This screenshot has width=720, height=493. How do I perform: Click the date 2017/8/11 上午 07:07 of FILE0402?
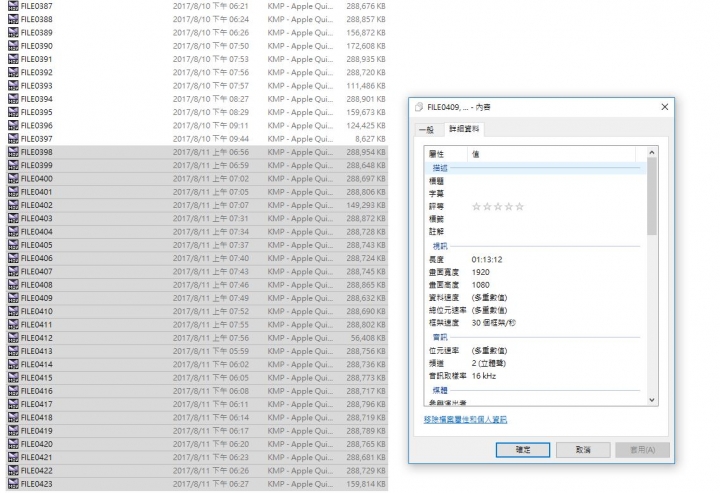point(211,205)
